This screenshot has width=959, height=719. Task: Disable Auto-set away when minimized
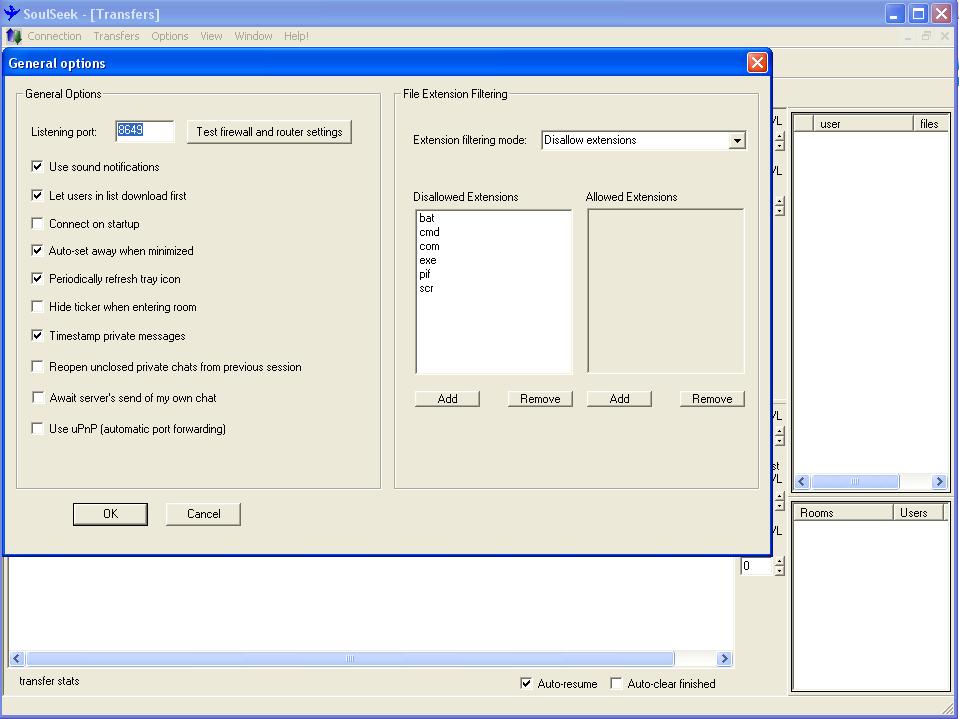(x=37, y=251)
